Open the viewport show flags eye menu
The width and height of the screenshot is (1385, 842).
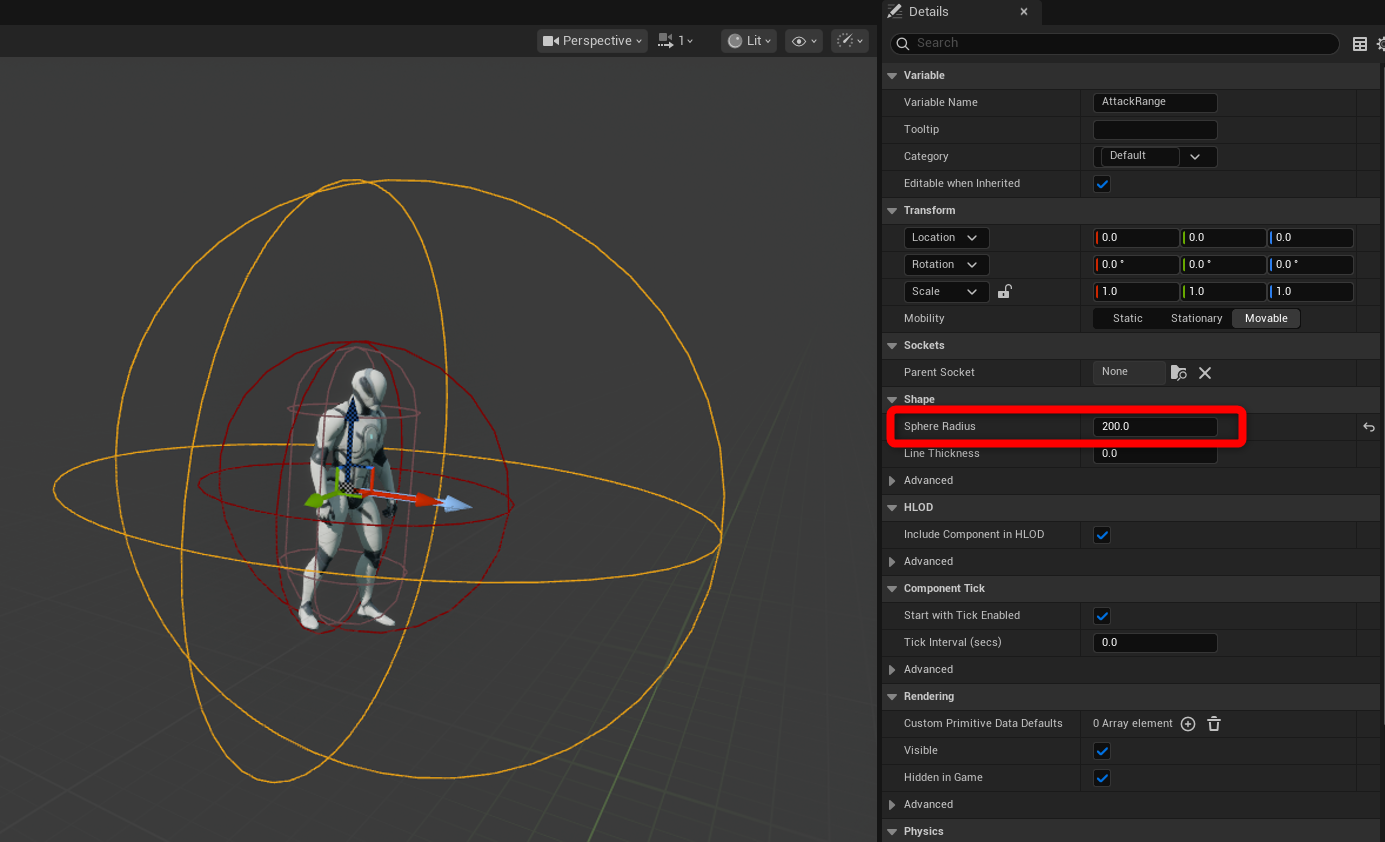(804, 41)
